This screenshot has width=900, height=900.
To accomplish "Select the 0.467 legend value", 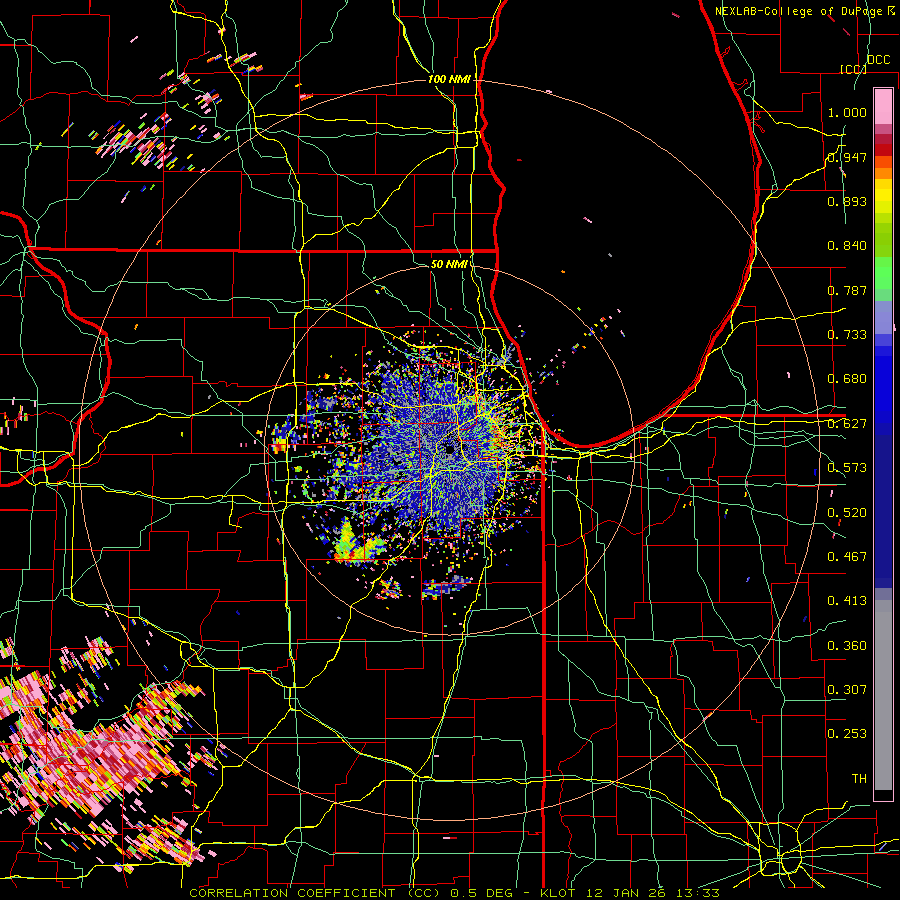I will pos(847,557).
